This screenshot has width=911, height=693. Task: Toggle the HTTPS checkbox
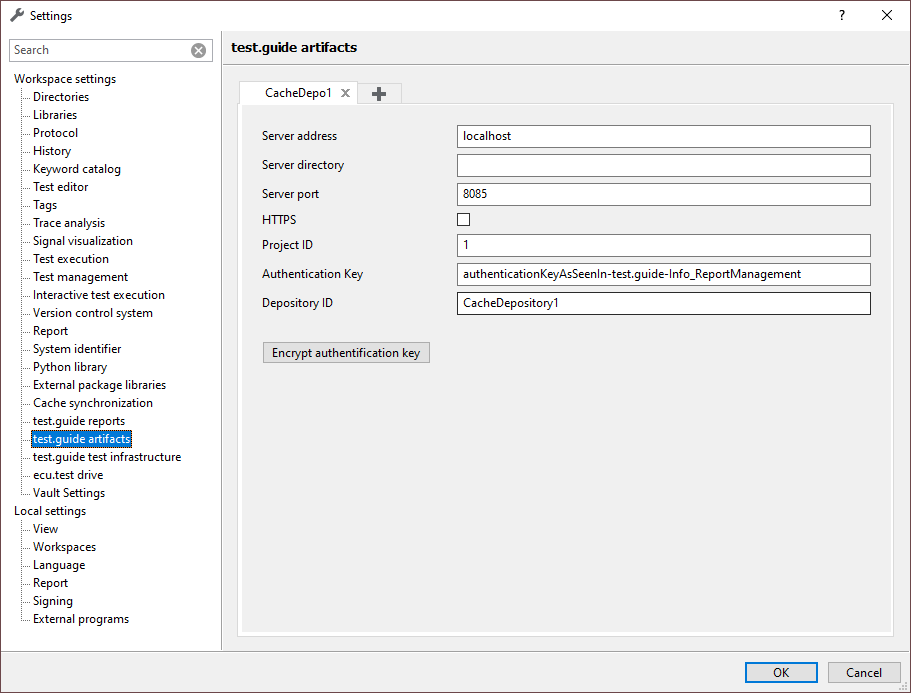(464, 220)
